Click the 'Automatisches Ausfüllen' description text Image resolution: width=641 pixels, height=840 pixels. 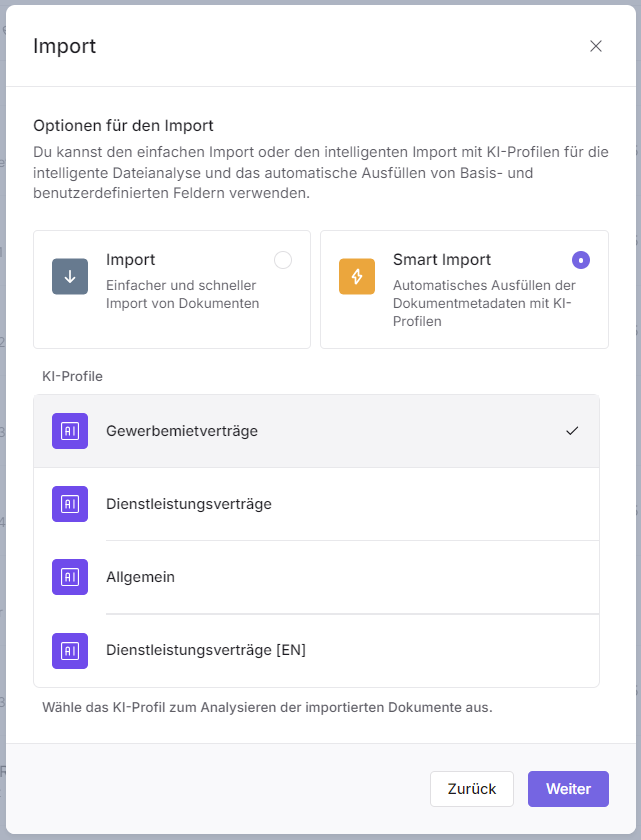[482, 303]
